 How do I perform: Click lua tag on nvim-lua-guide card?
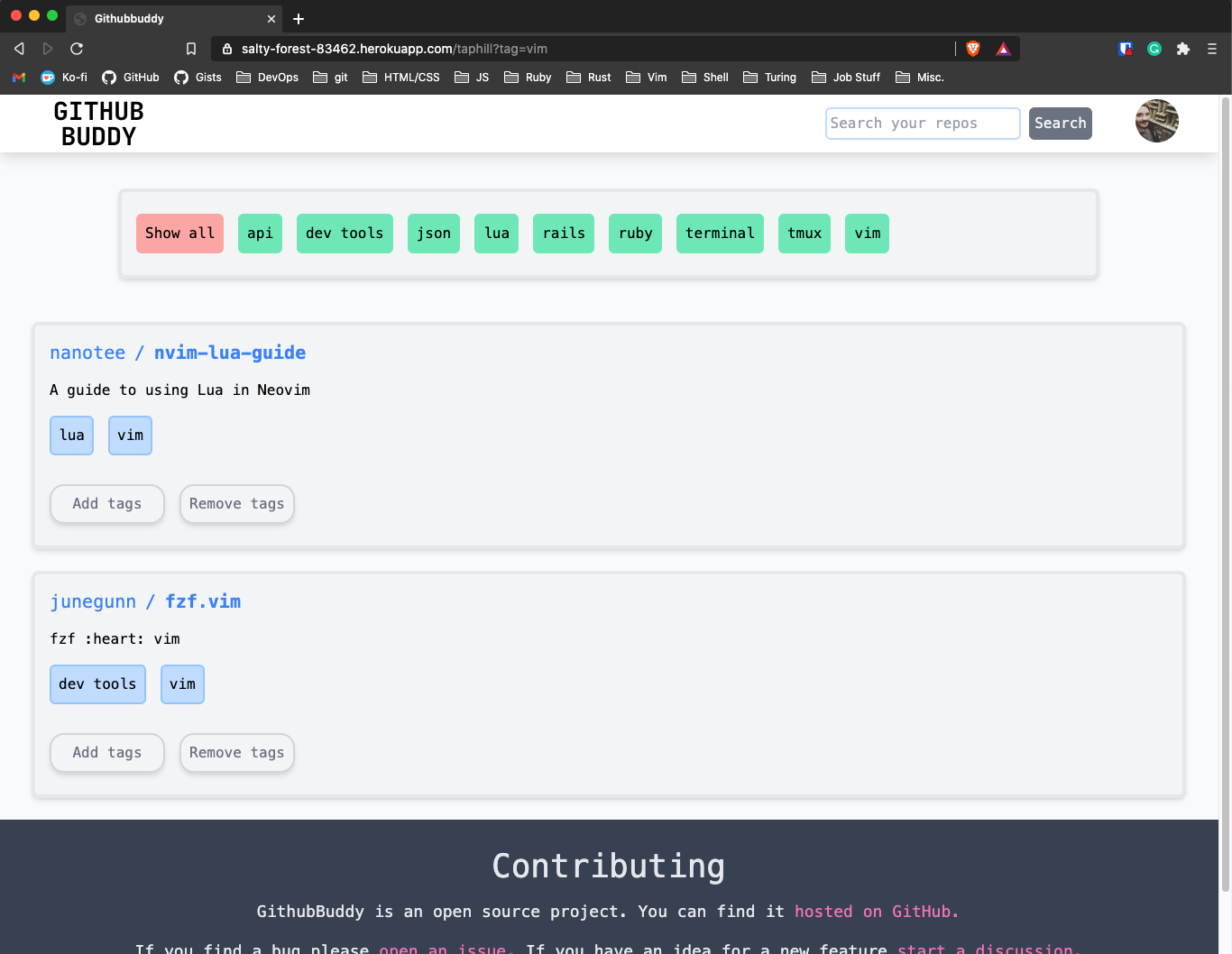point(72,436)
